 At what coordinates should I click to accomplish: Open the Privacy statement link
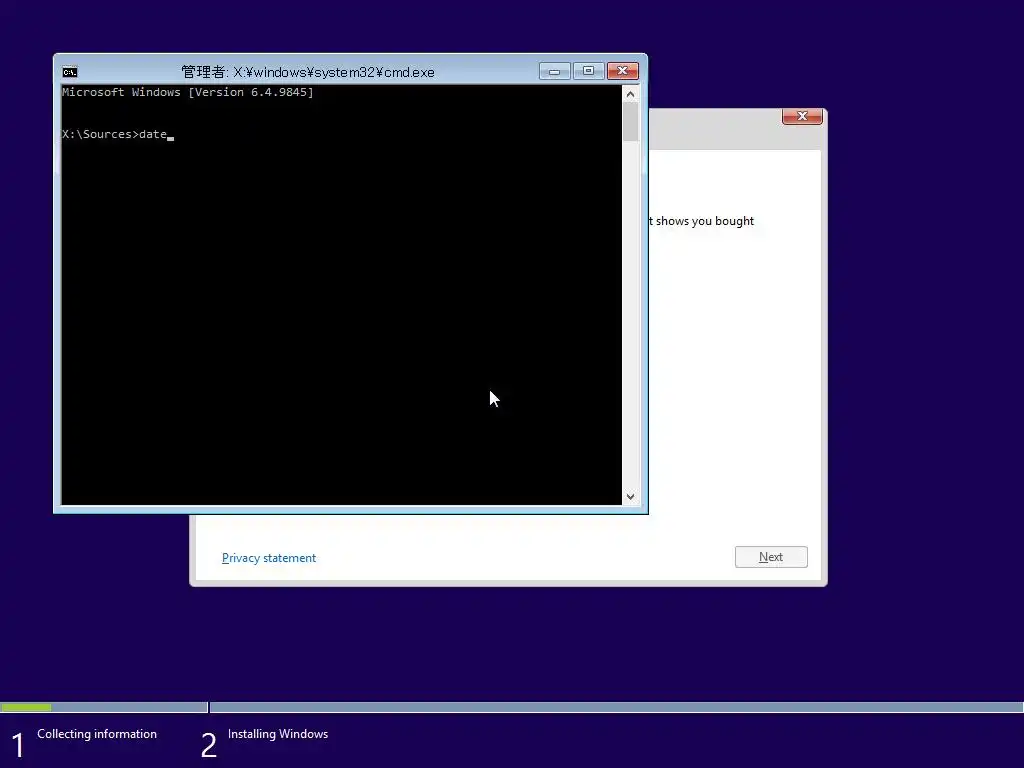coord(268,558)
